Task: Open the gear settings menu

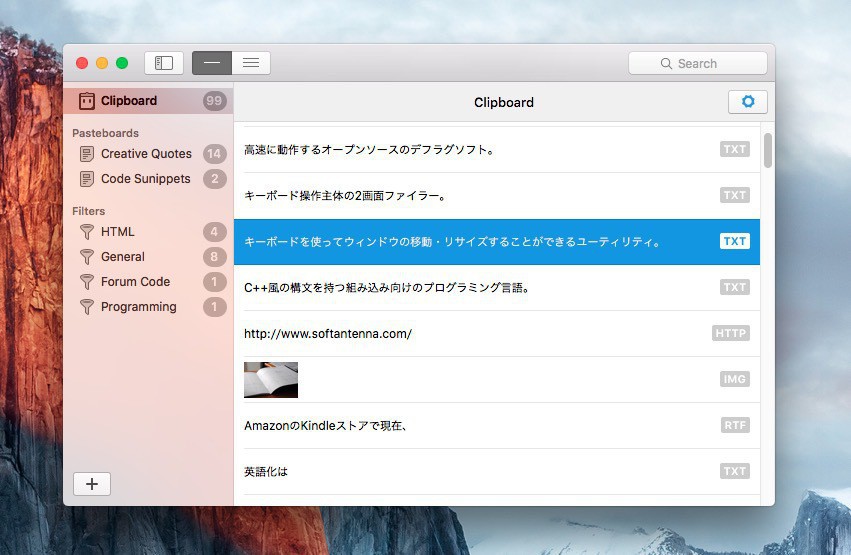Action: coord(747,102)
